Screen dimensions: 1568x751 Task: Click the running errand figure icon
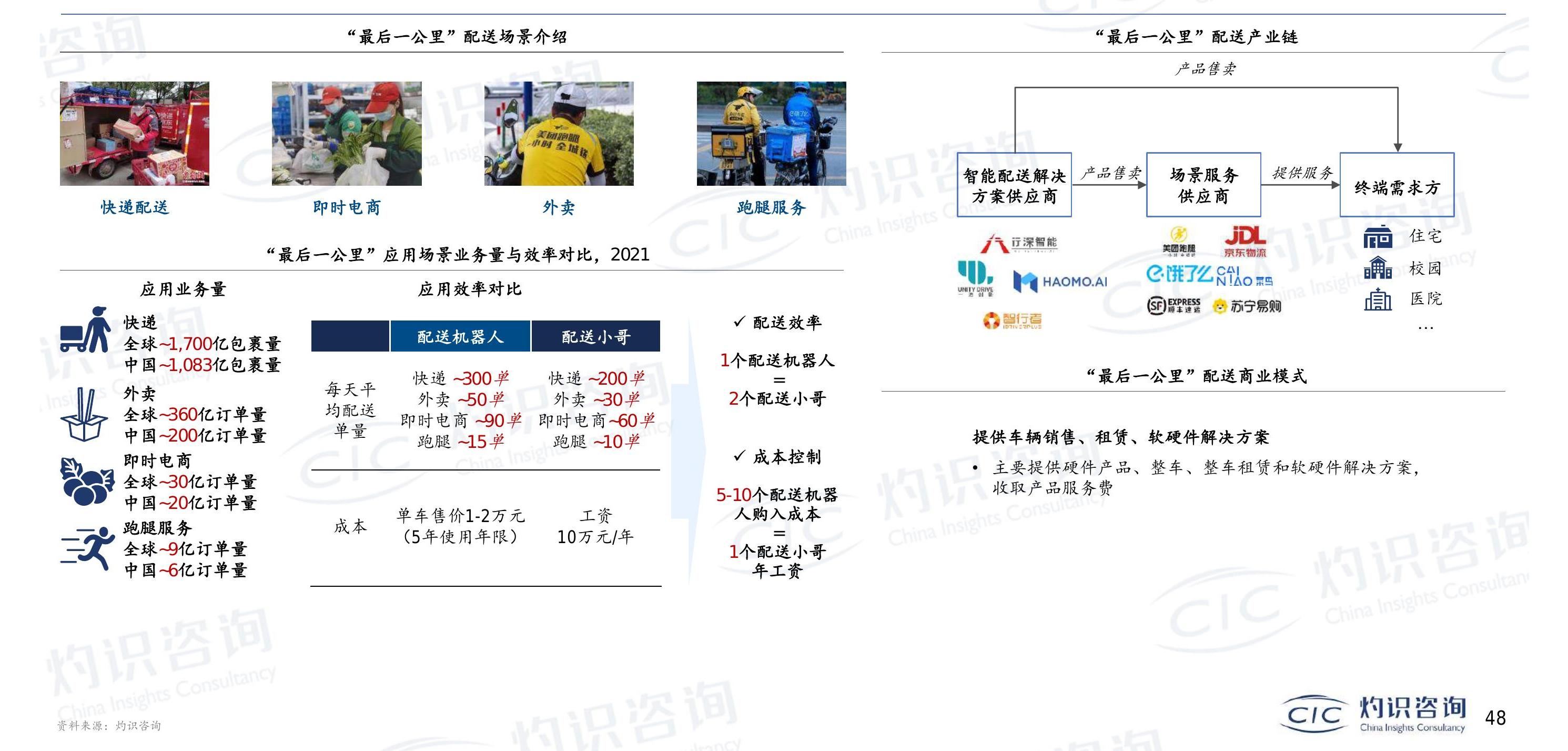point(88,549)
